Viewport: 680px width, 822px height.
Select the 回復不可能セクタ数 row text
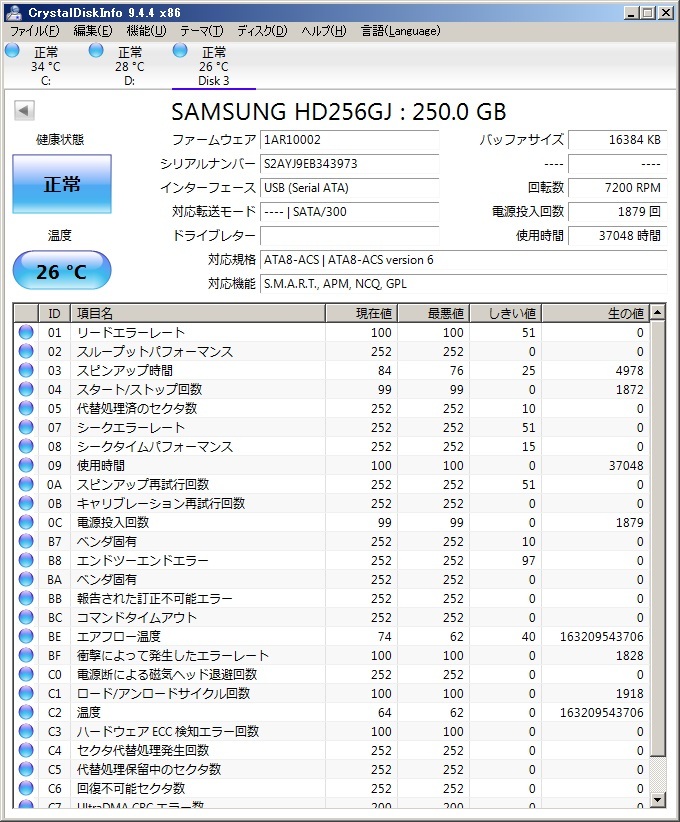(131, 788)
